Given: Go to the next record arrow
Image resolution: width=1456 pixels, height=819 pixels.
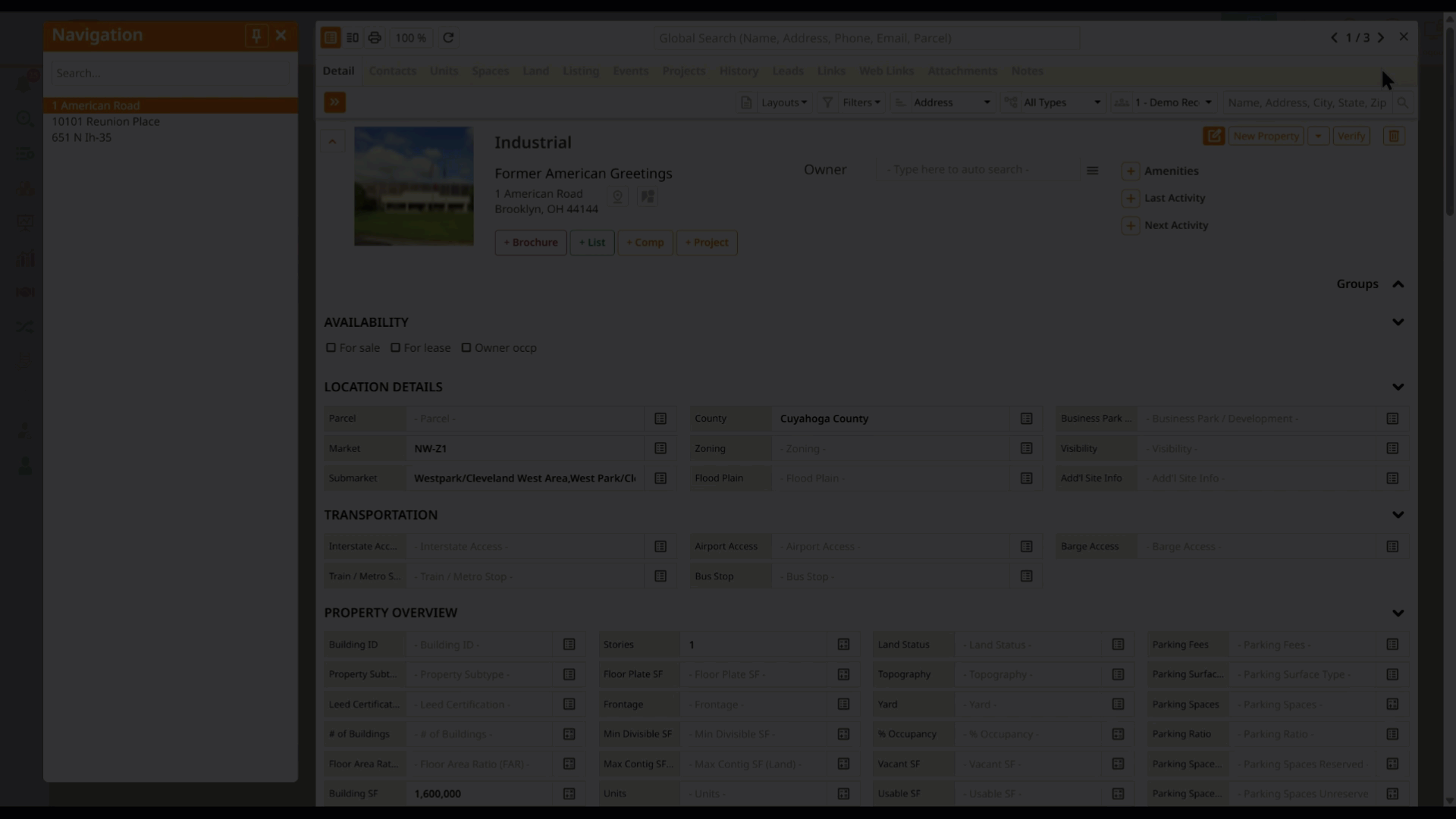Looking at the screenshot, I should (1381, 37).
